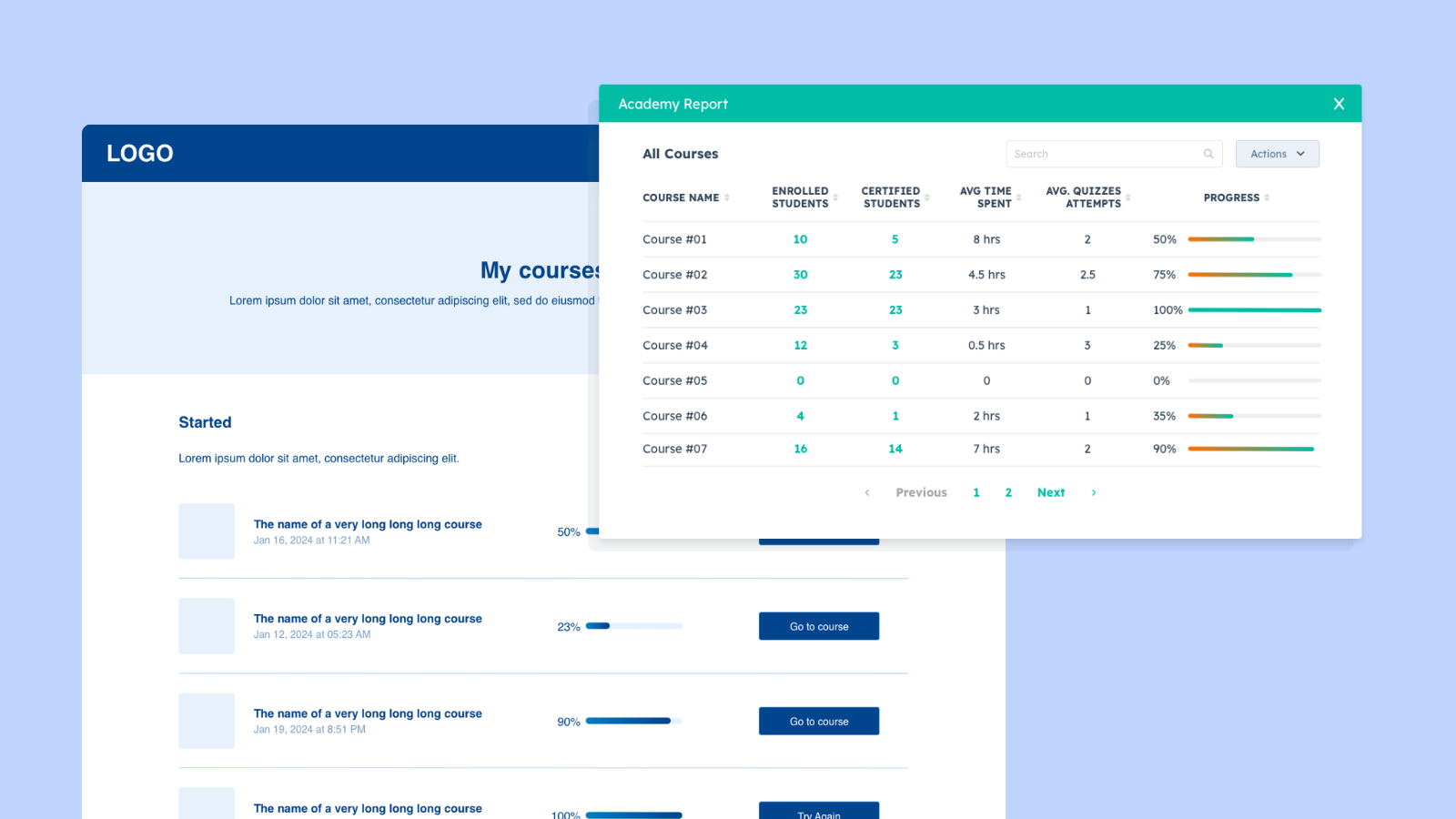
Task: Click the 0.5 hrs cell for Course #04
Action: click(986, 346)
